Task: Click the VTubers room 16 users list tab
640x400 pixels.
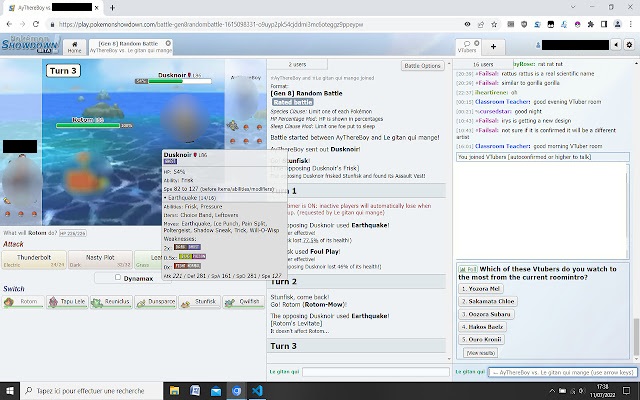Action: click(483, 64)
